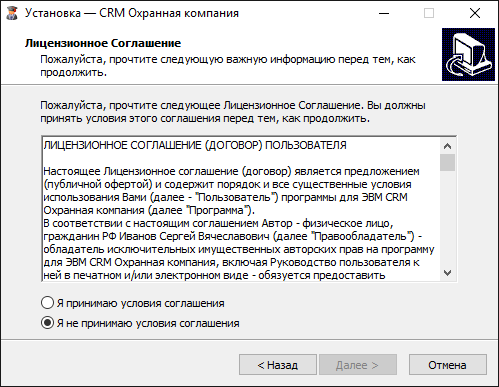Click the license text scroll down arrow

(x=447, y=273)
